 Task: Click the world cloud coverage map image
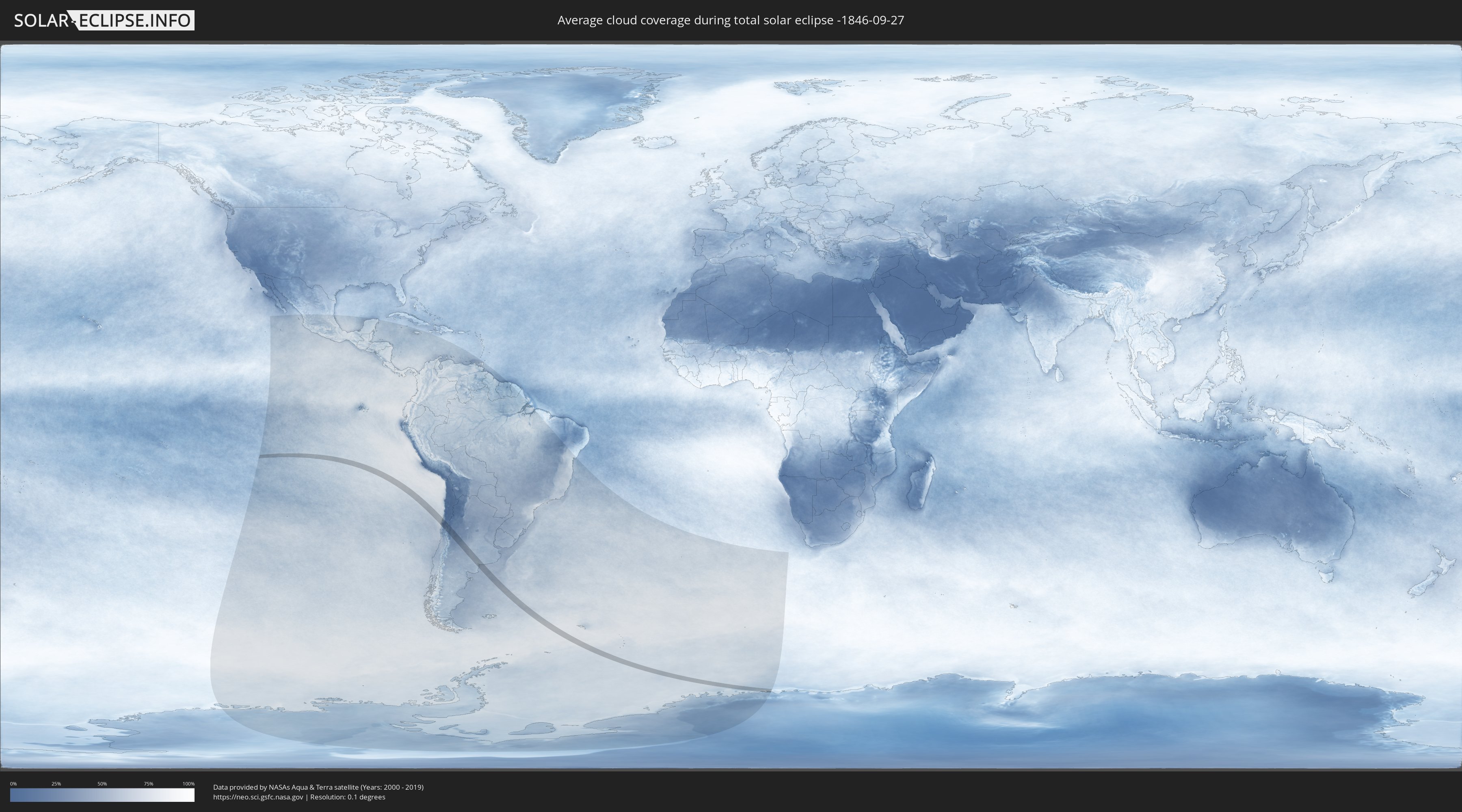(x=731, y=406)
